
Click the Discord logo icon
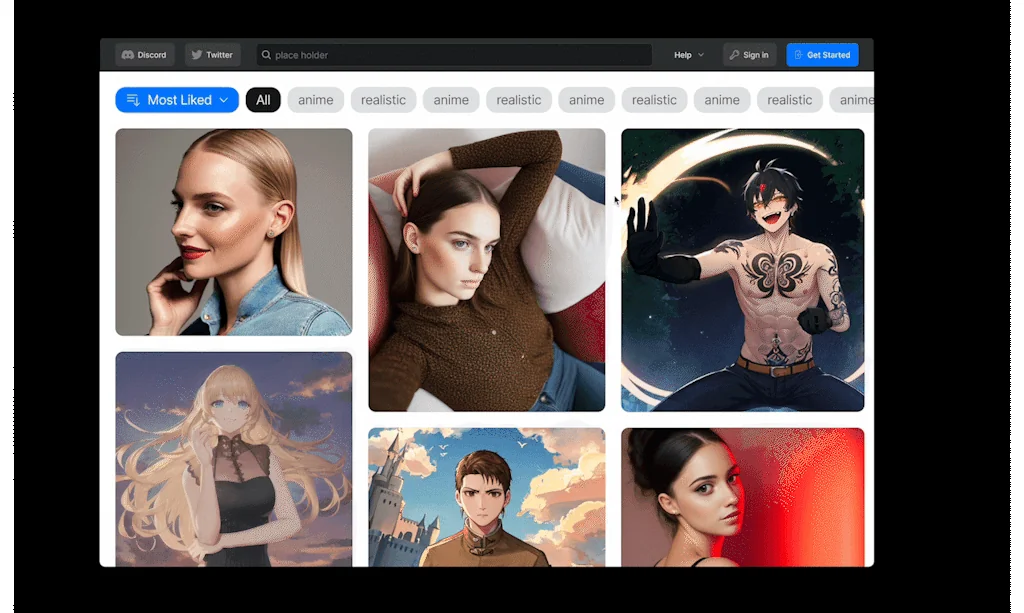tap(128, 55)
